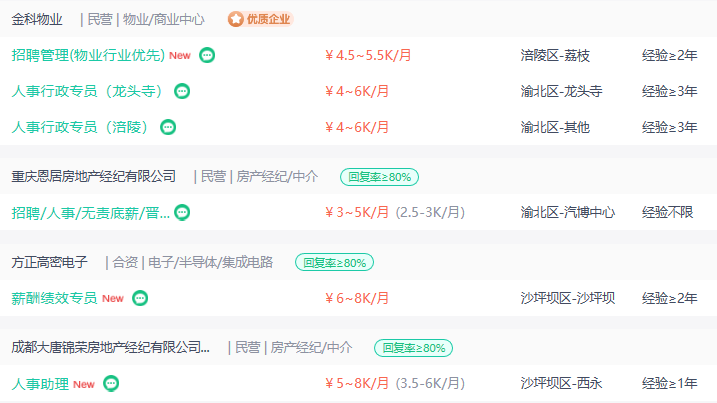
Task: Click 回复率≥80% badge for 重庆恩居房地产
Action: point(380,177)
